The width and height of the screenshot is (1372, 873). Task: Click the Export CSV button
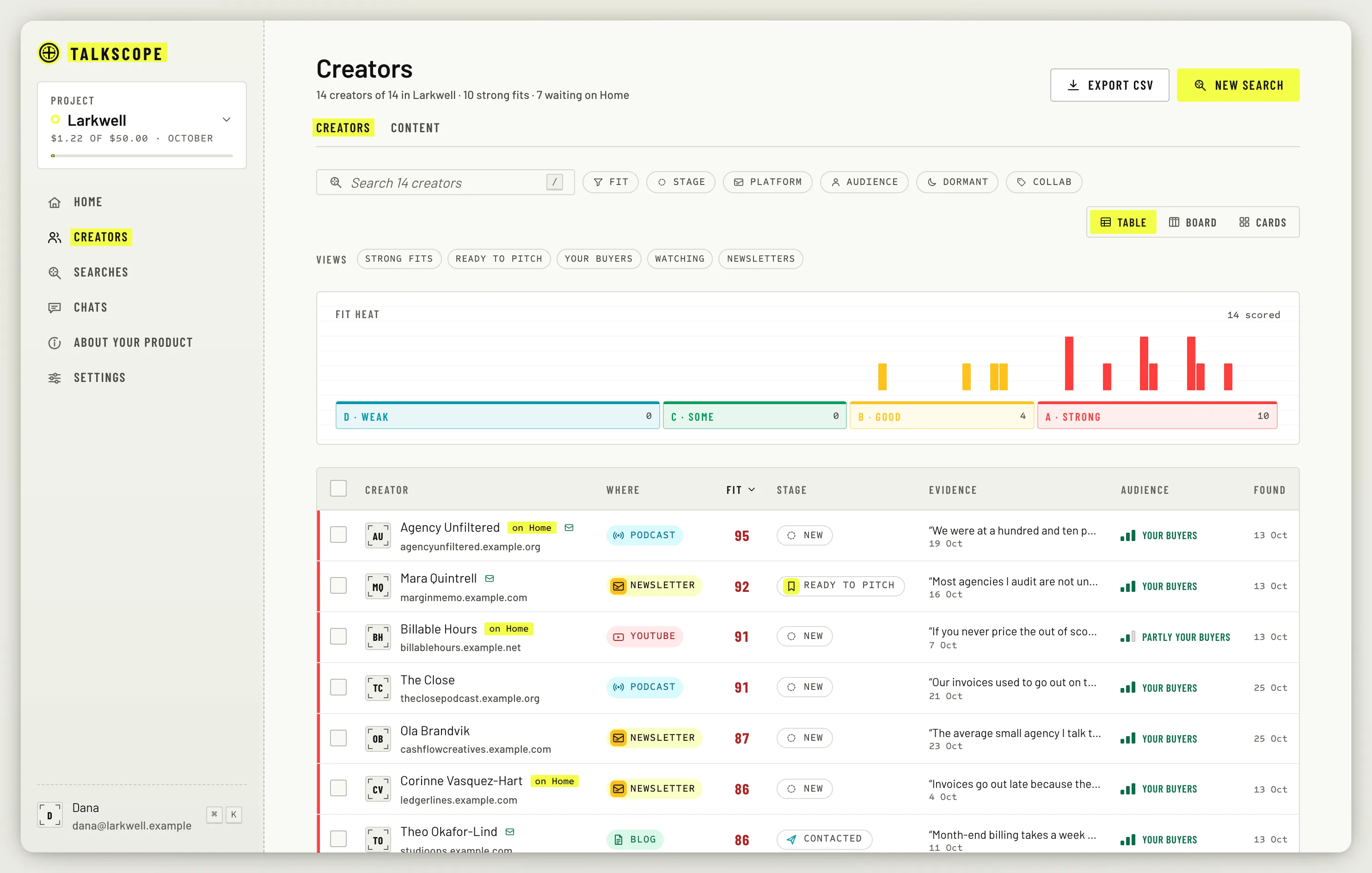coord(1109,86)
